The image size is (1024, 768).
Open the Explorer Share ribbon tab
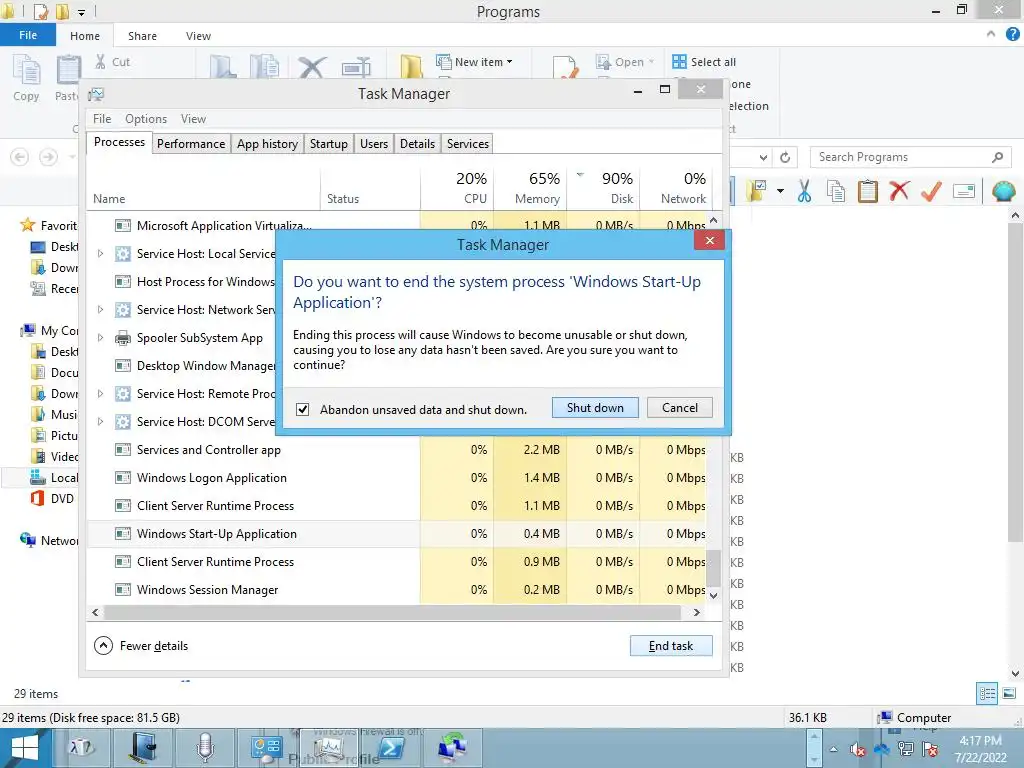coord(142,36)
